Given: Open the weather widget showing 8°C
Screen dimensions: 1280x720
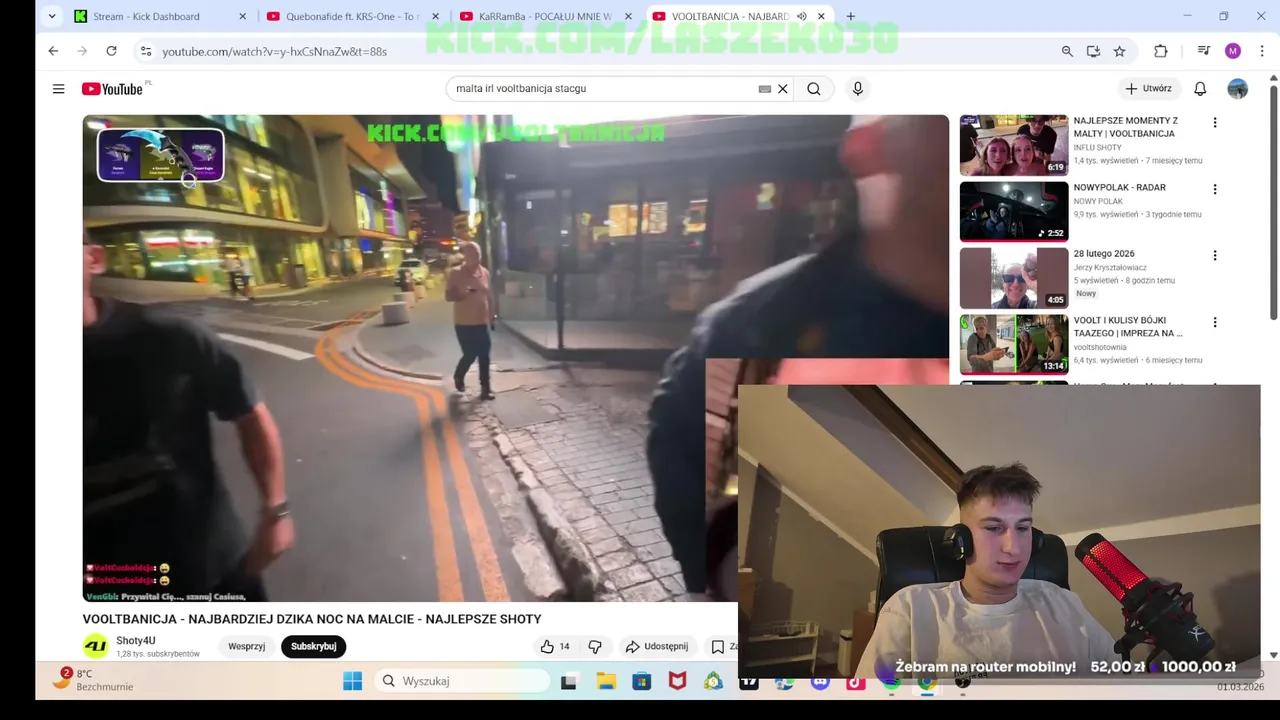Looking at the screenshot, I should click(92, 680).
